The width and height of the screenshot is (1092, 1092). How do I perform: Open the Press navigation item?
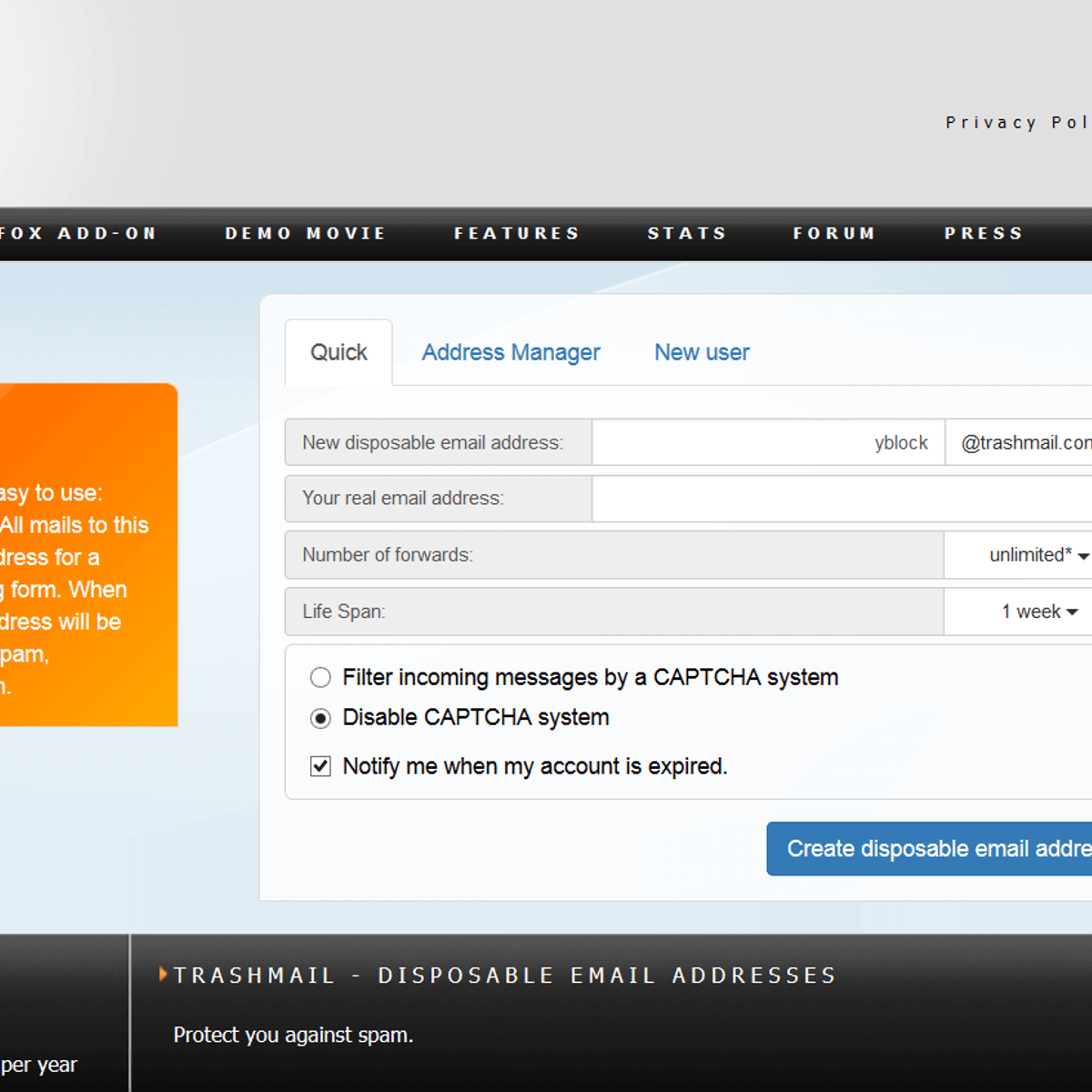coord(984,234)
